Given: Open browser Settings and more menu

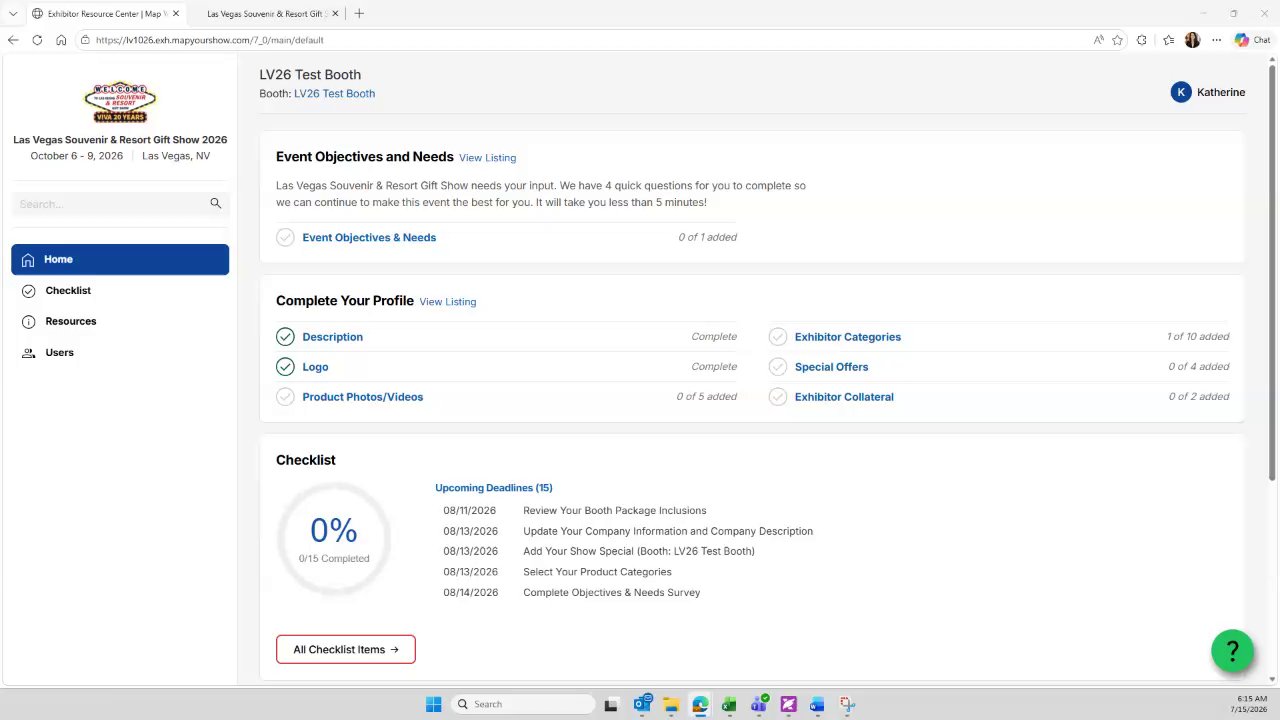Looking at the screenshot, I should pyautogui.click(x=1216, y=40).
